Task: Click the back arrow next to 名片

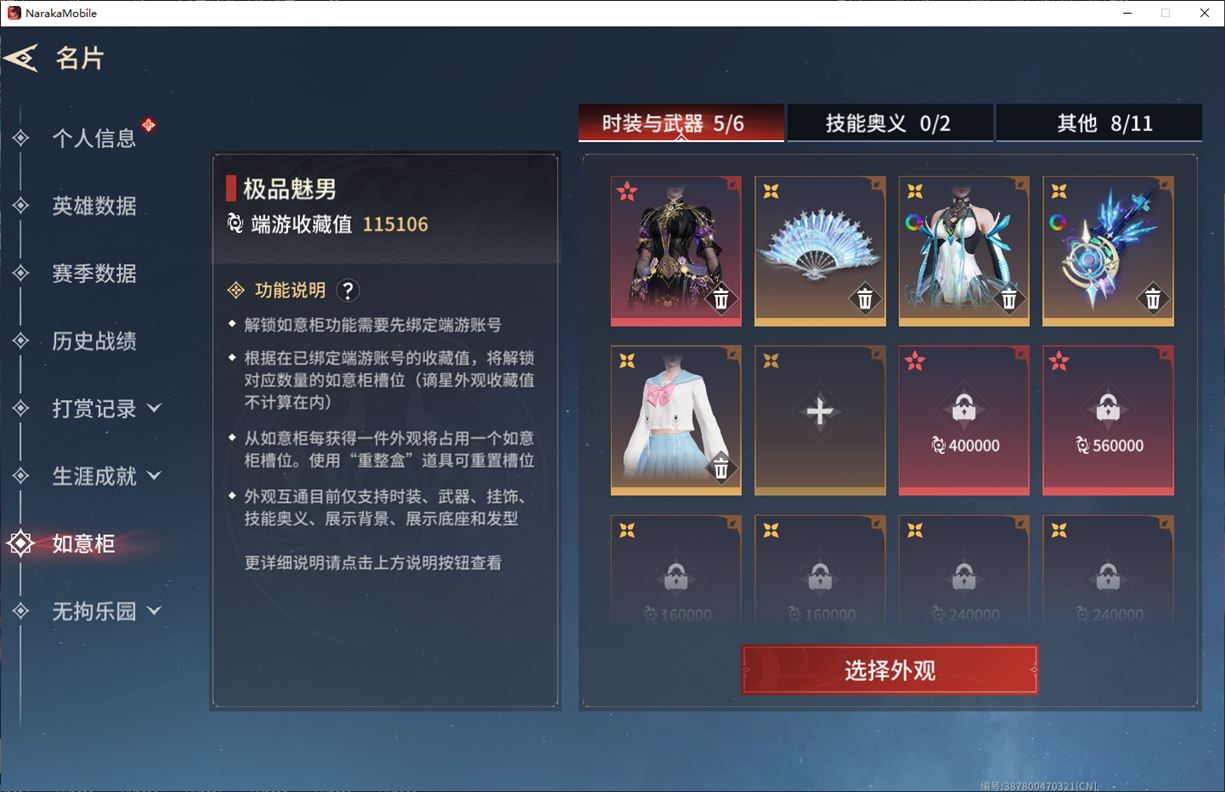Action: 21,58
